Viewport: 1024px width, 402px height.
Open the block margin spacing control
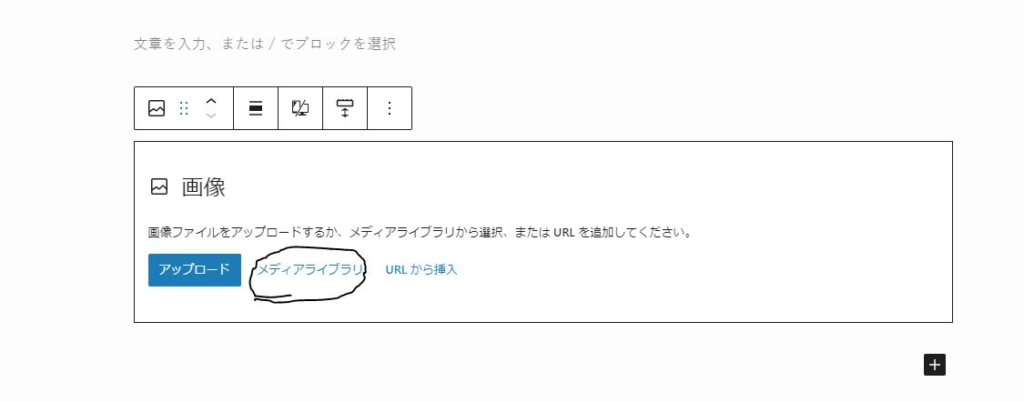pyautogui.click(x=345, y=108)
